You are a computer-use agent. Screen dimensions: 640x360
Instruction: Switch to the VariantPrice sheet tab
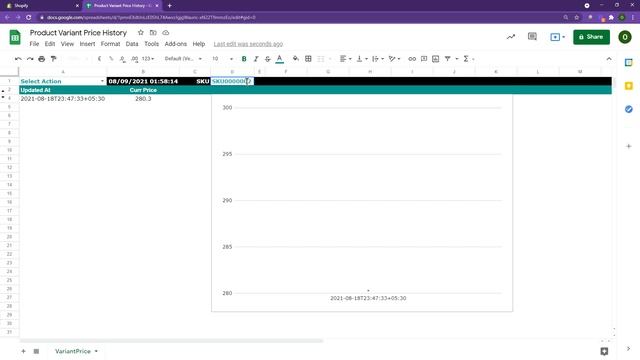(76, 351)
